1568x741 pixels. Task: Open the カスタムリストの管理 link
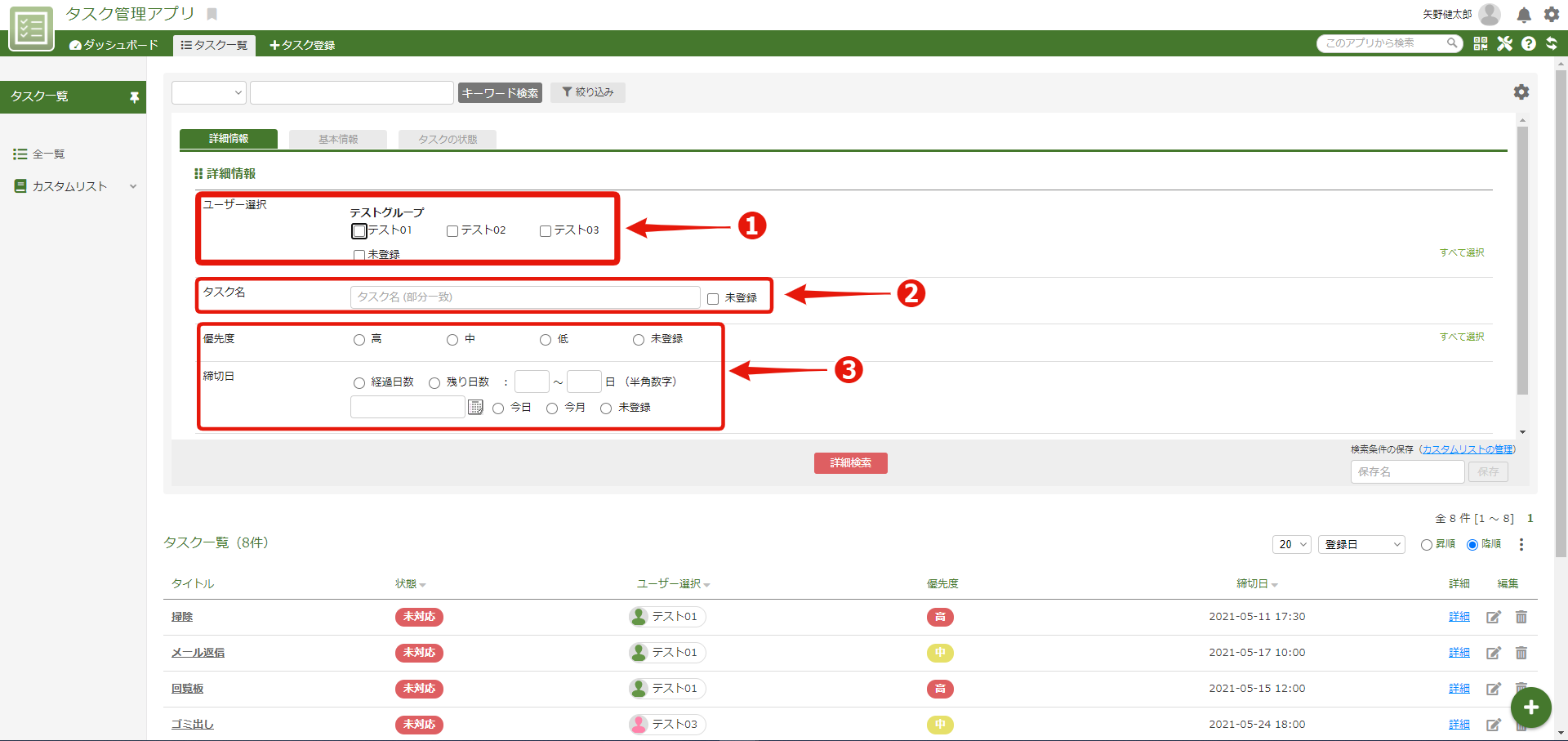[x=1468, y=449]
